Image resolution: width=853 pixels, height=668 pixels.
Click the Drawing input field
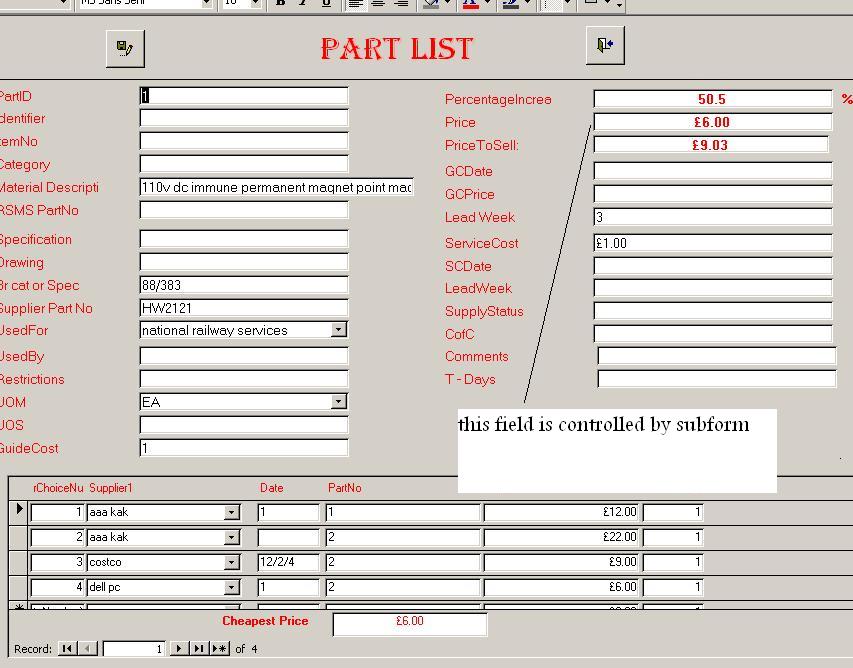pyautogui.click(x=244, y=262)
